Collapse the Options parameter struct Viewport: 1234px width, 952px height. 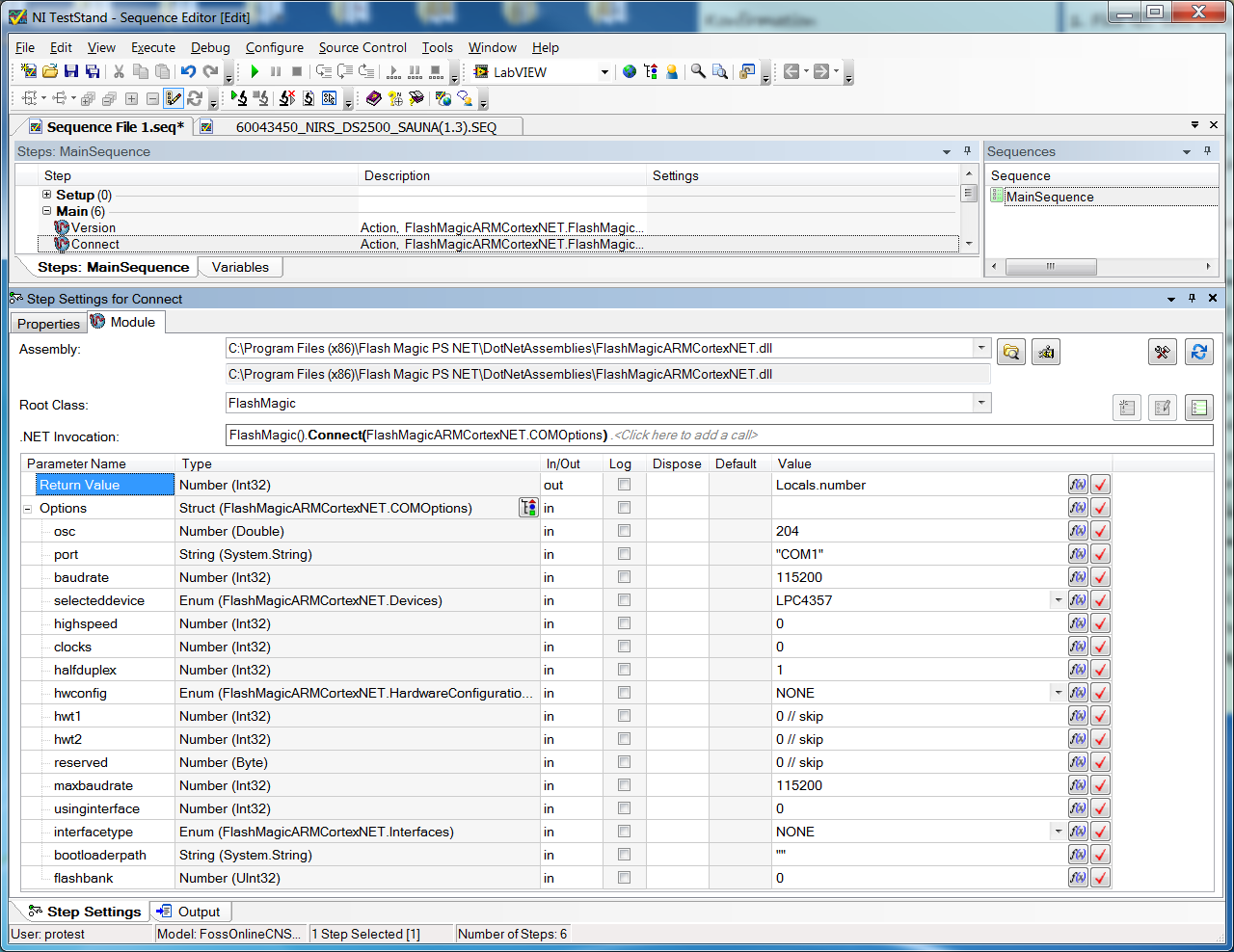(28, 509)
